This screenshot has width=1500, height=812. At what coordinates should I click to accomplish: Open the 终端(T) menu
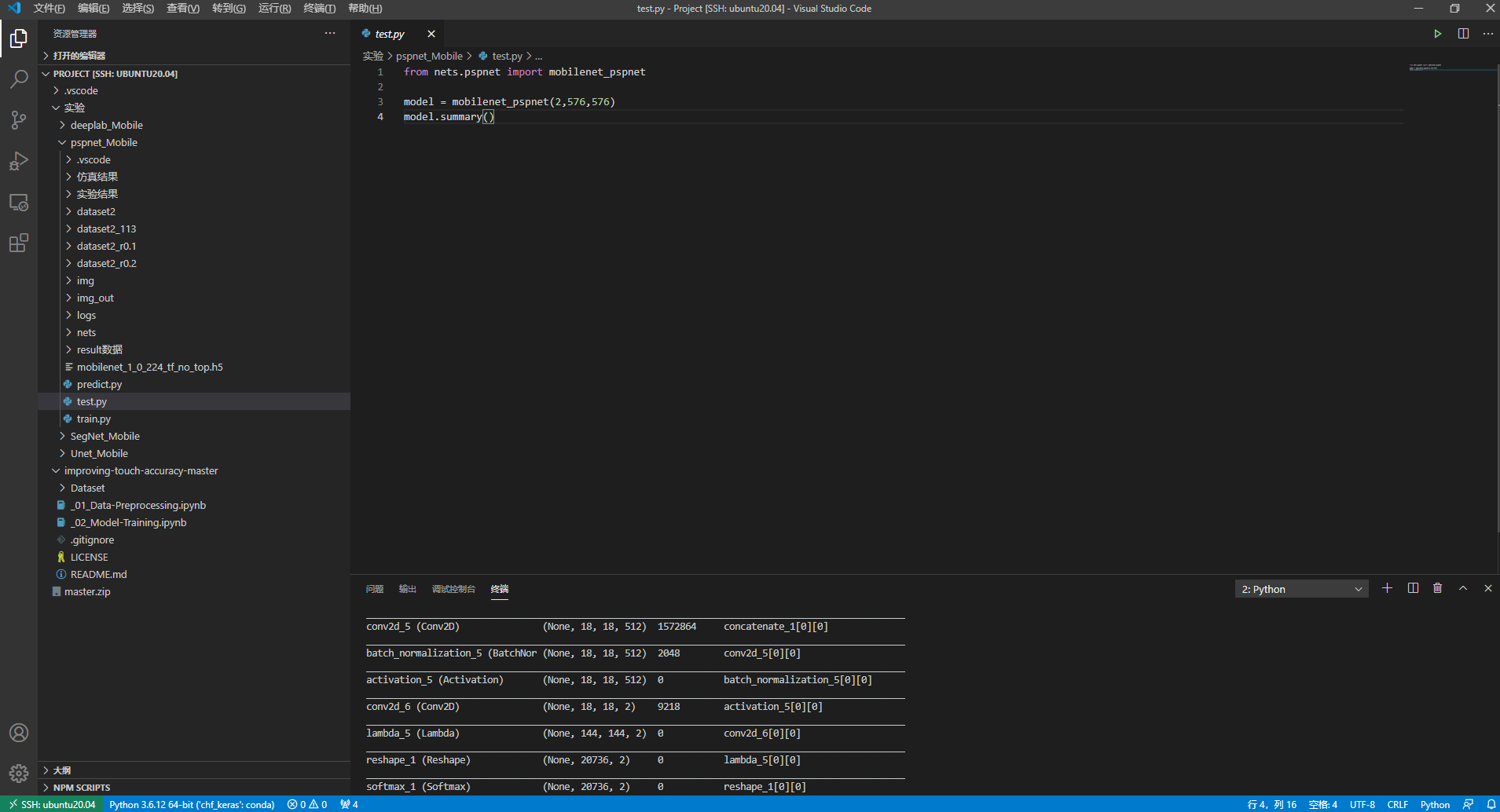[x=318, y=9]
